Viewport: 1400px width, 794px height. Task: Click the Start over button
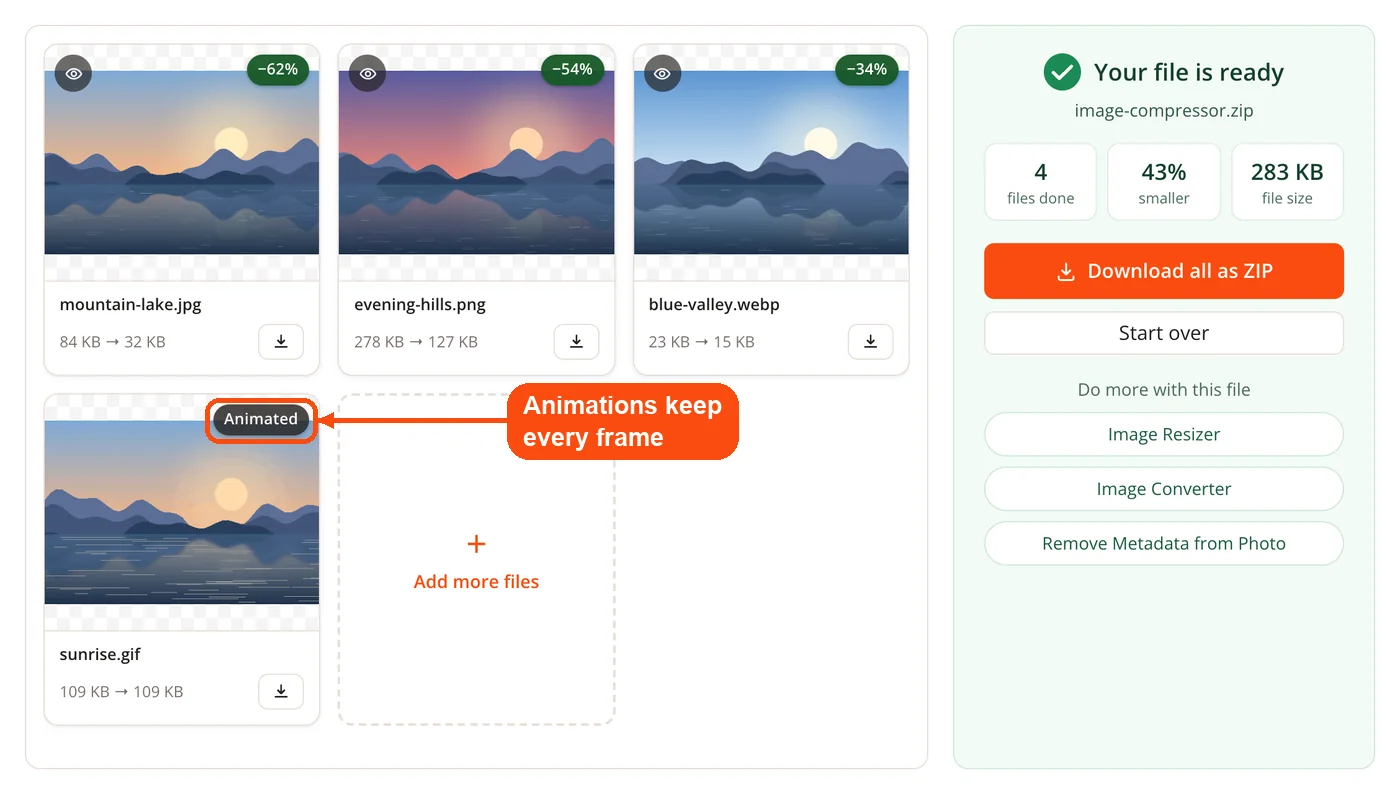pyautogui.click(x=1164, y=333)
